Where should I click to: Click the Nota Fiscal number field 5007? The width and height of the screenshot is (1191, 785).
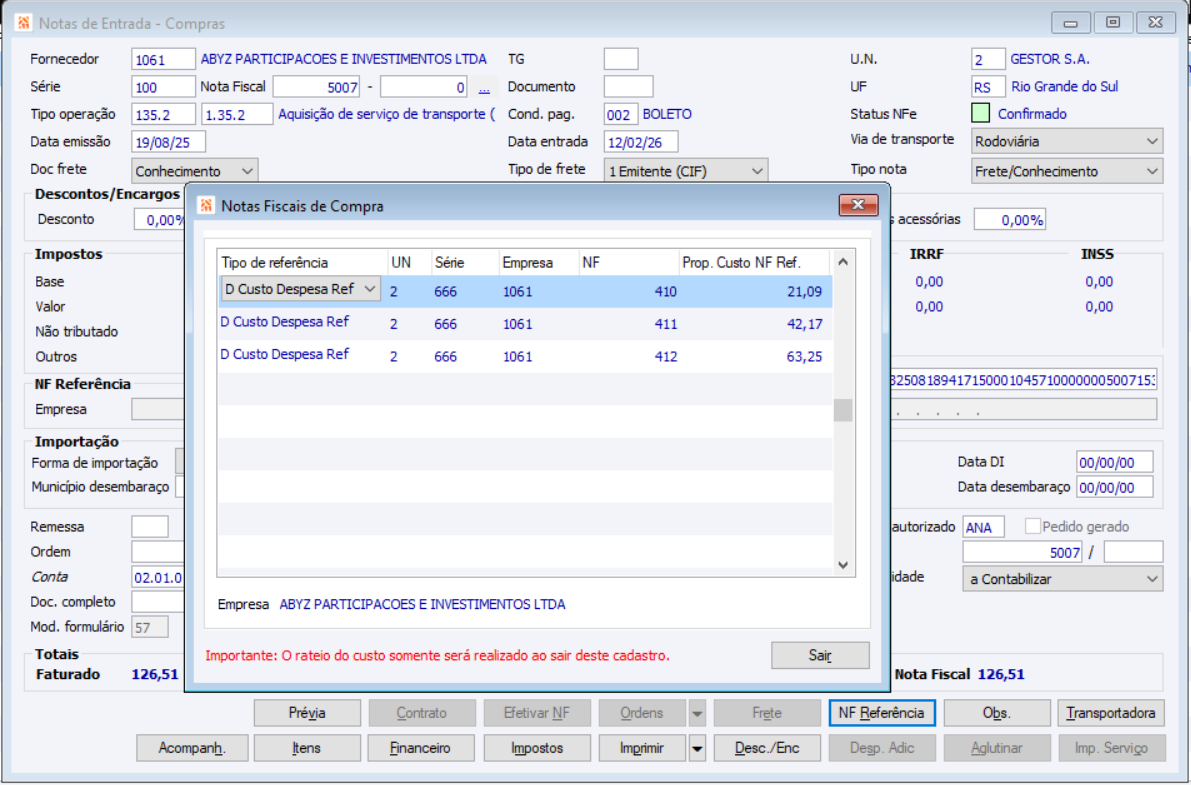317,87
